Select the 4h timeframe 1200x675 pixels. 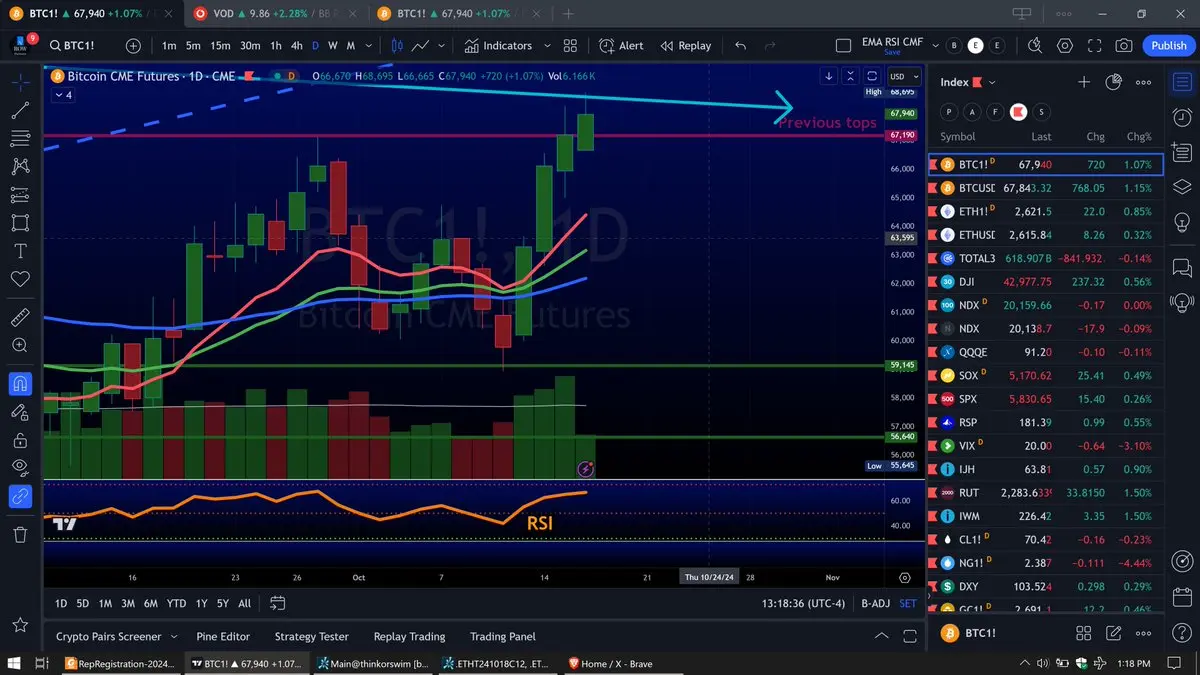coord(296,45)
